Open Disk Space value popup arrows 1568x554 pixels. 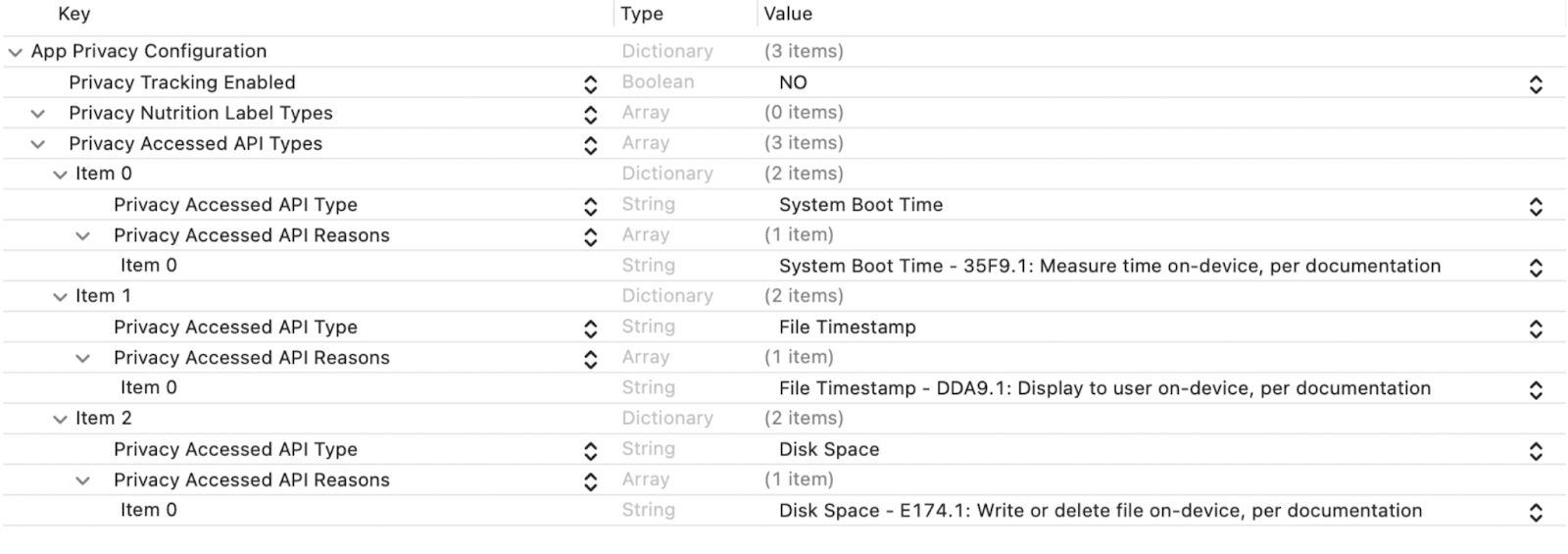(1536, 451)
